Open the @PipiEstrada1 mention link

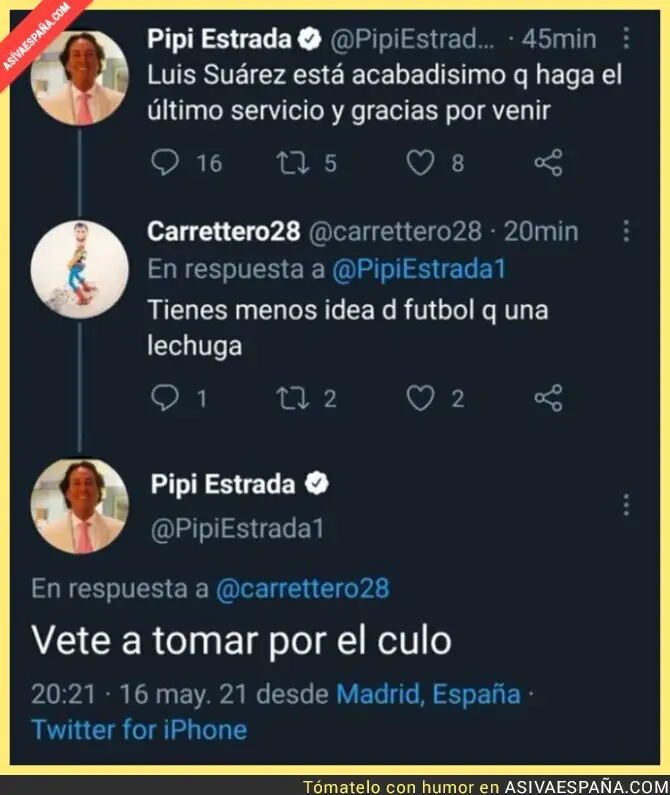click(419, 269)
